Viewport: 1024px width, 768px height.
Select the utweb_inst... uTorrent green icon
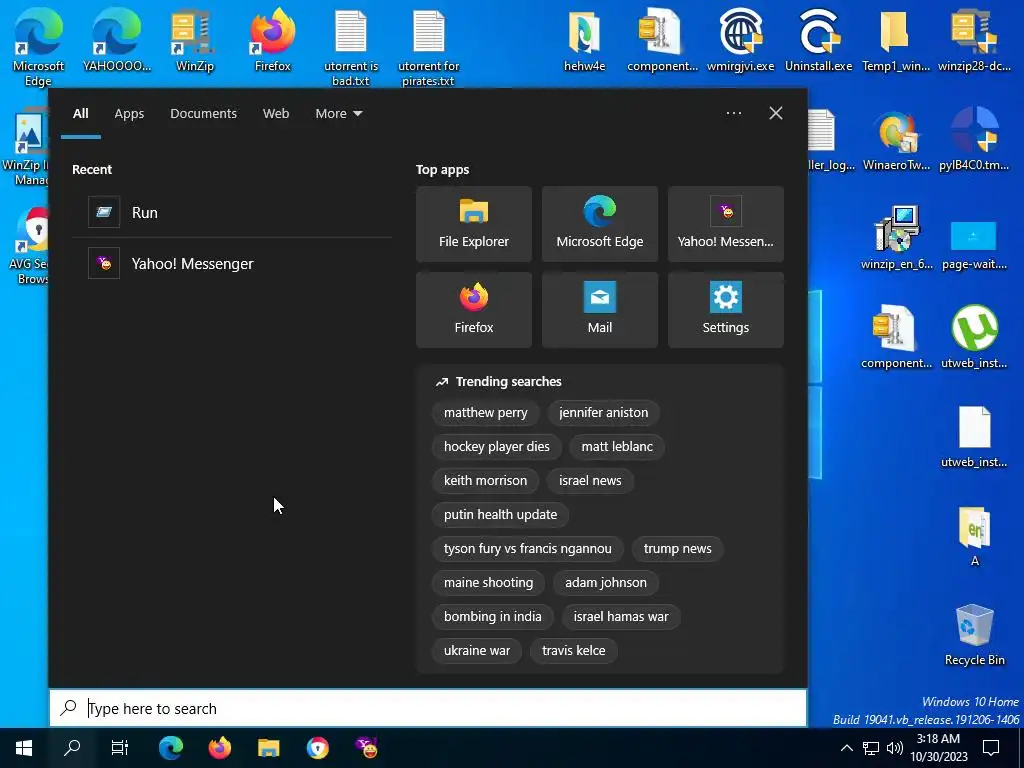[x=974, y=337]
